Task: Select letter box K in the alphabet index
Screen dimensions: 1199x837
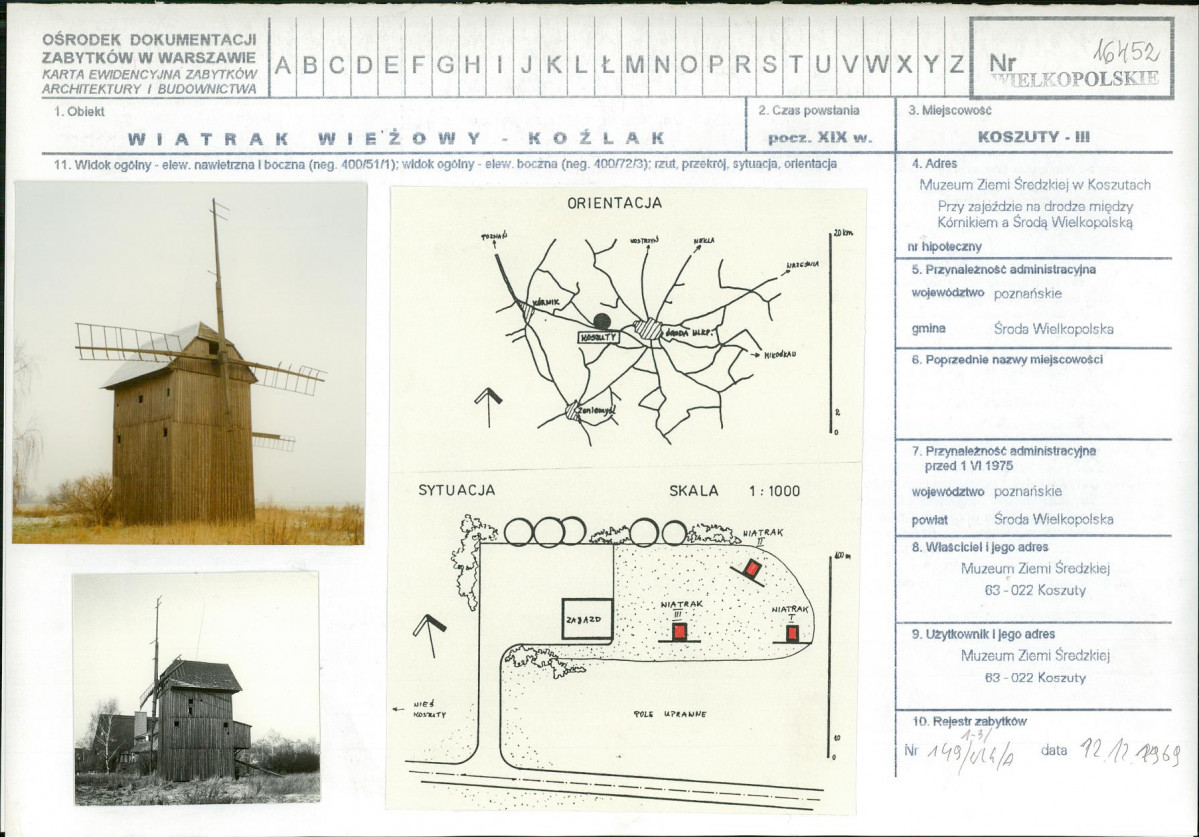Action: click(x=554, y=64)
